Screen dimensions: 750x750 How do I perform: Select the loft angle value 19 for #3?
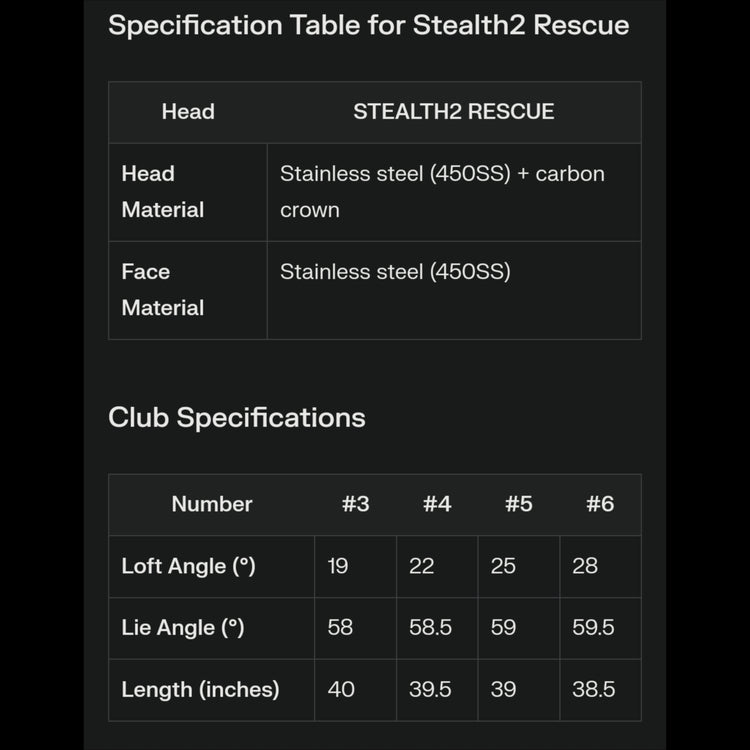click(338, 566)
